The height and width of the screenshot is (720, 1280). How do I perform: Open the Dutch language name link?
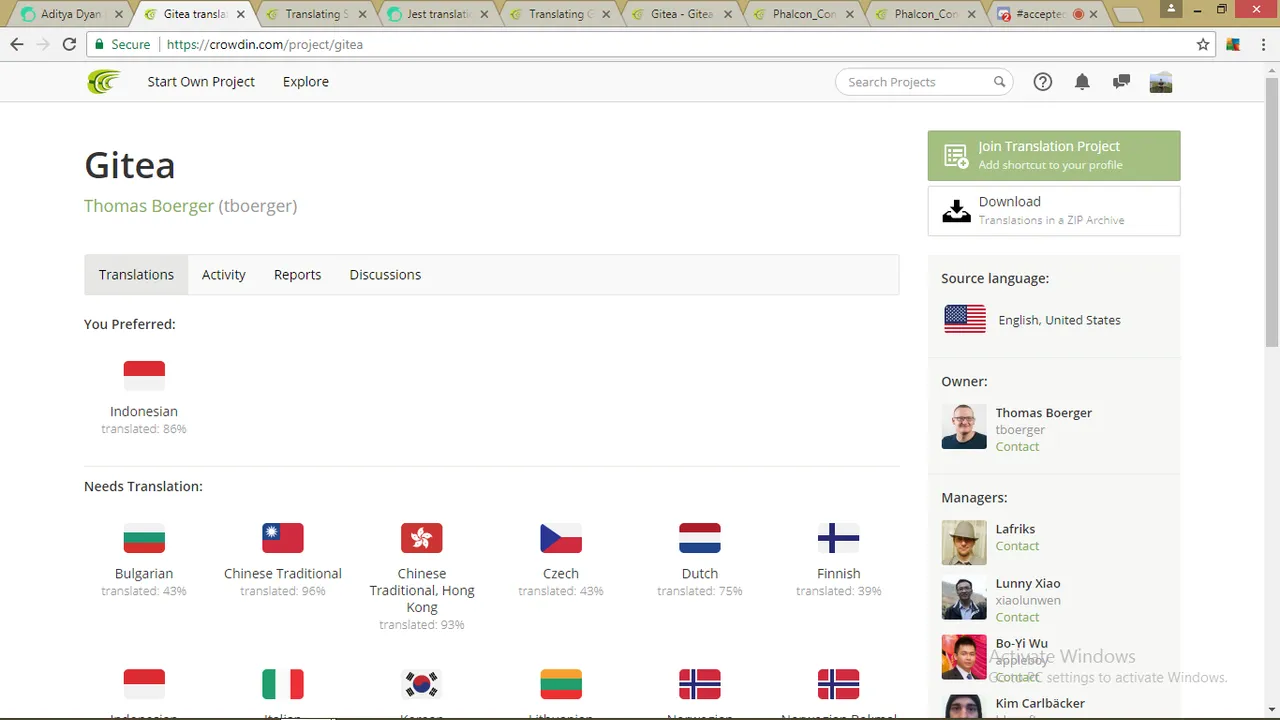(700, 573)
